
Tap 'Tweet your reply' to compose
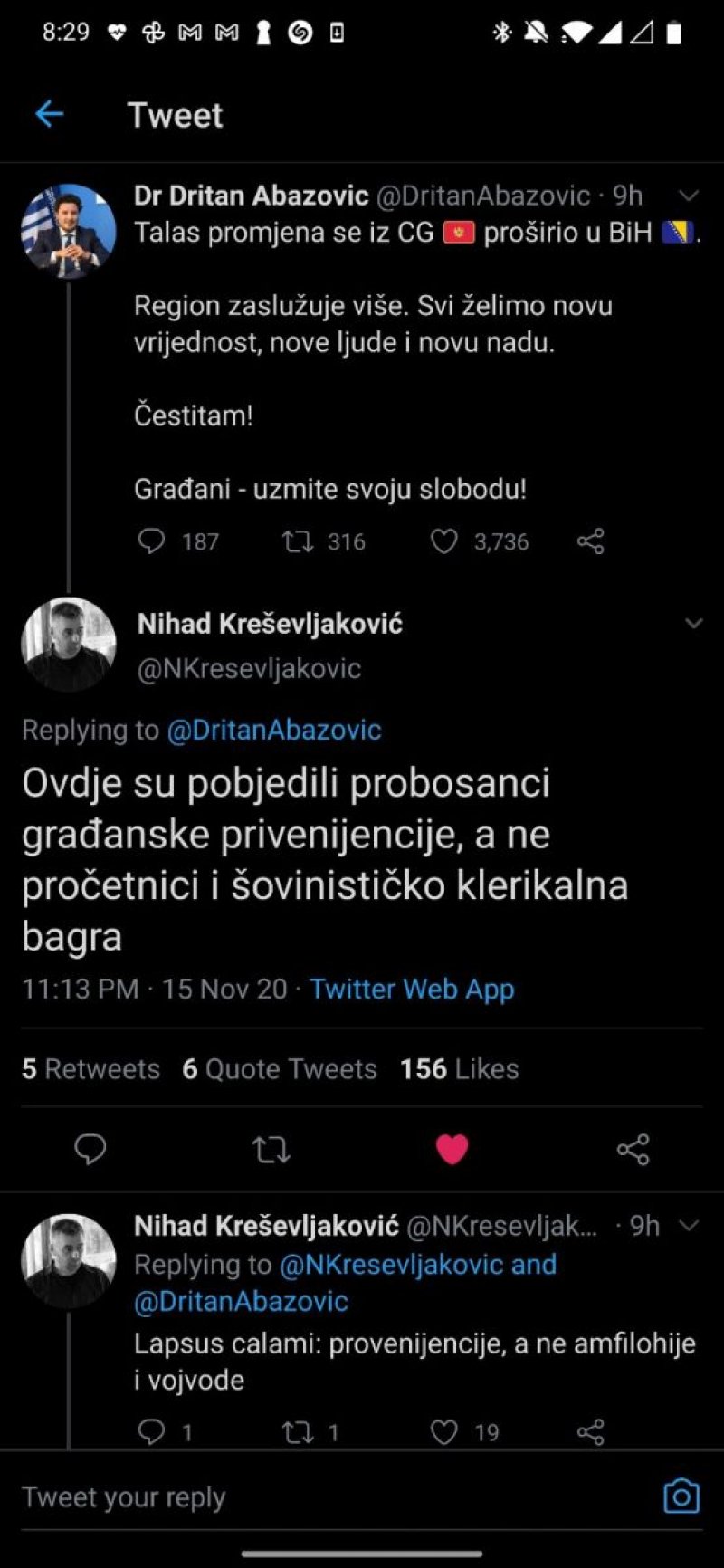[x=124, y=1497]
